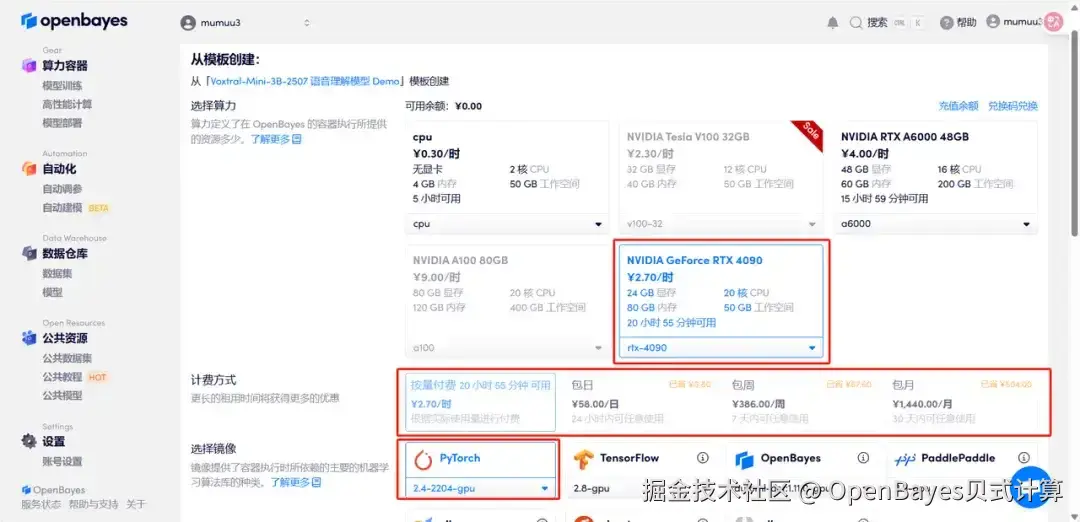This screenshot has width=1080, height=522.
Task: Open 模型 under 数据仓库
Action: (52, 292)
